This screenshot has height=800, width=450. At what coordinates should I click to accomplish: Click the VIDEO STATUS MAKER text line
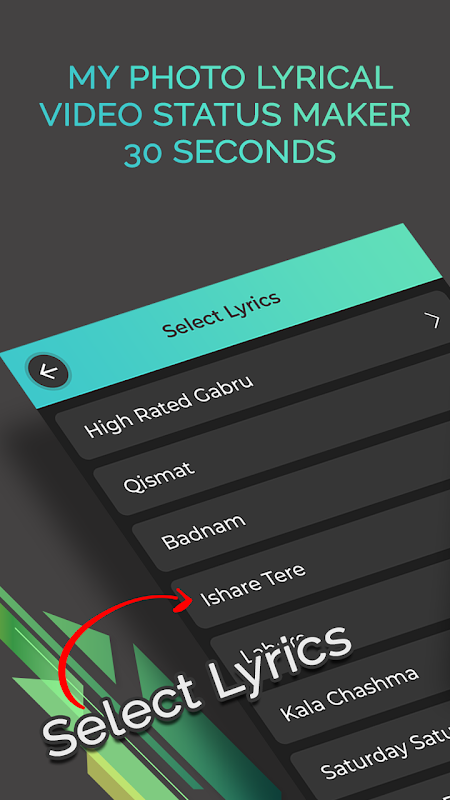coord(225,114)
